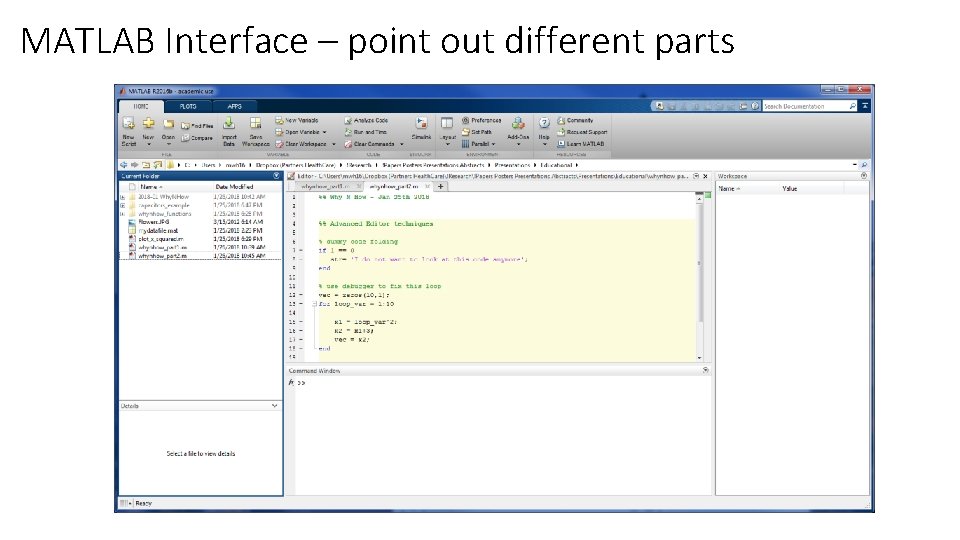Click the Open folder icon
This screenshot has width=960, height=540.
[x=168, y=124]
